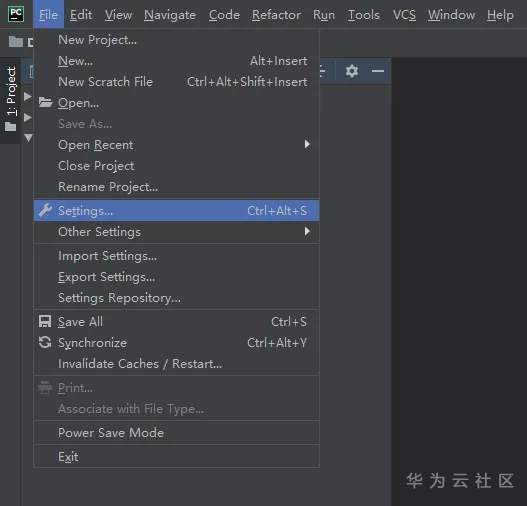Viewport: 527px width, 506px height.
Task: Click the Synchronize refresh icon
Action: pyautogui.click(x=45, y=342)
